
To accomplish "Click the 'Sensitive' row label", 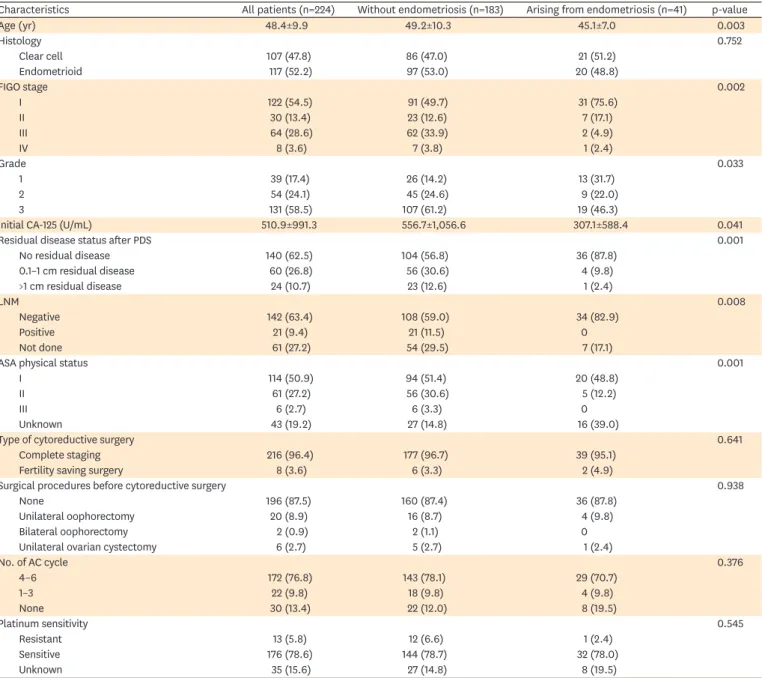I will (x=39, y=655).
